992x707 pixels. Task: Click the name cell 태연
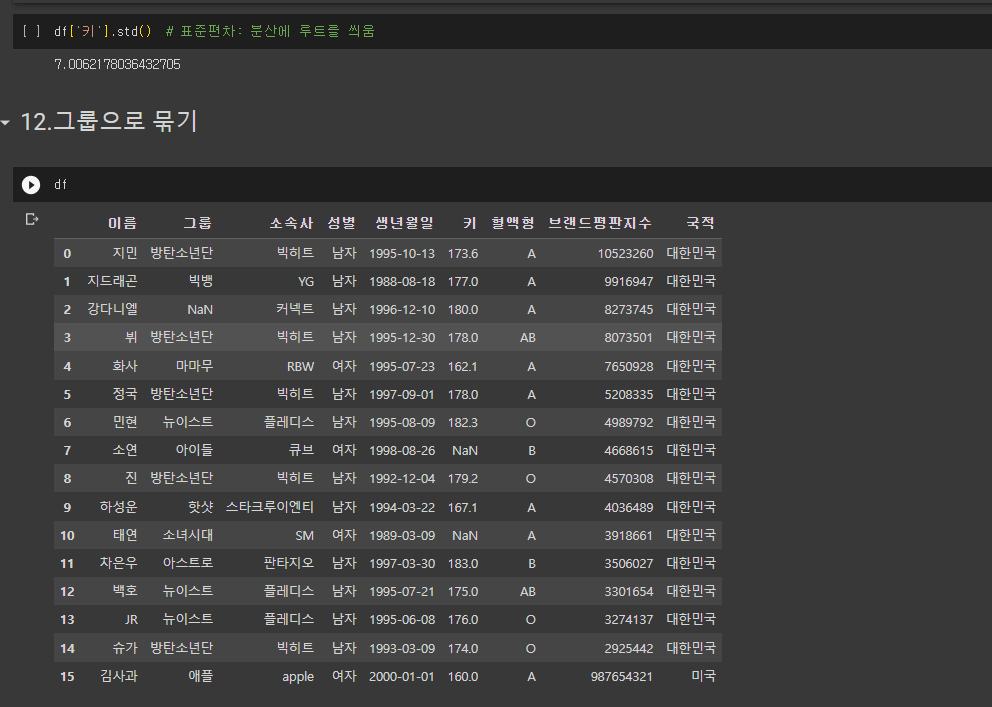tap(125, 535)
